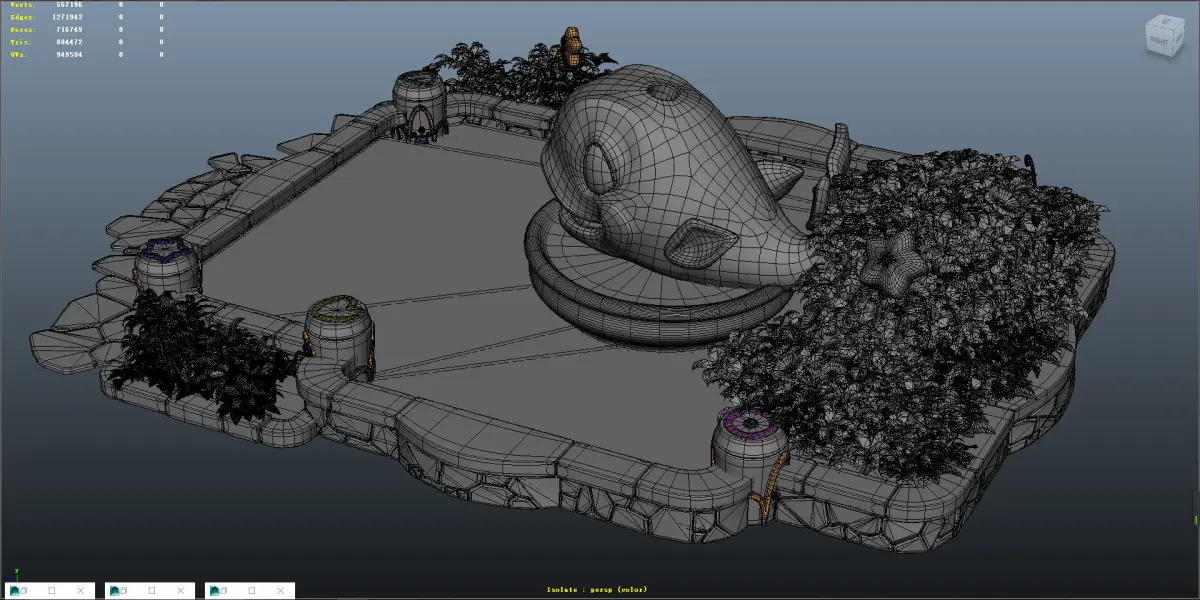Click the face count value 716749
This screenshot has height=600, width=1200.
[69, 30]
